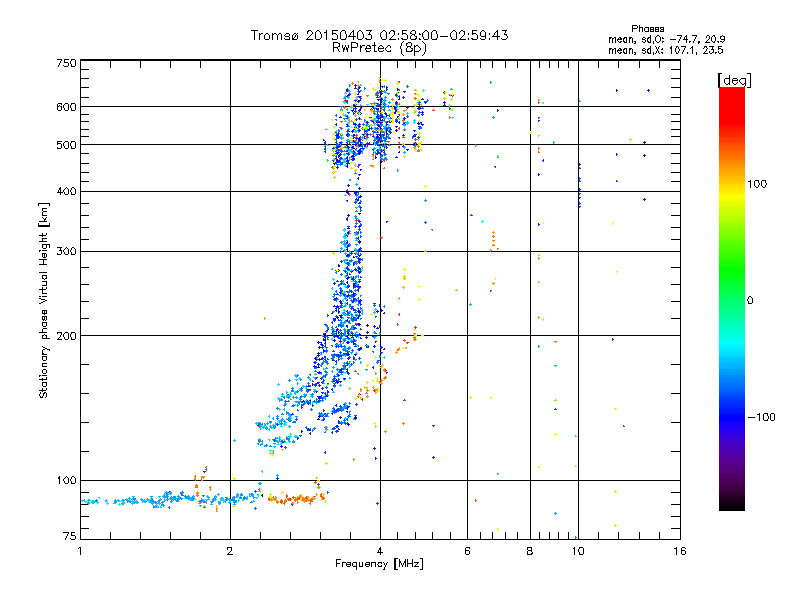Click the y-axis tick label '500'

pyautogui.click(x=66, y=145)
